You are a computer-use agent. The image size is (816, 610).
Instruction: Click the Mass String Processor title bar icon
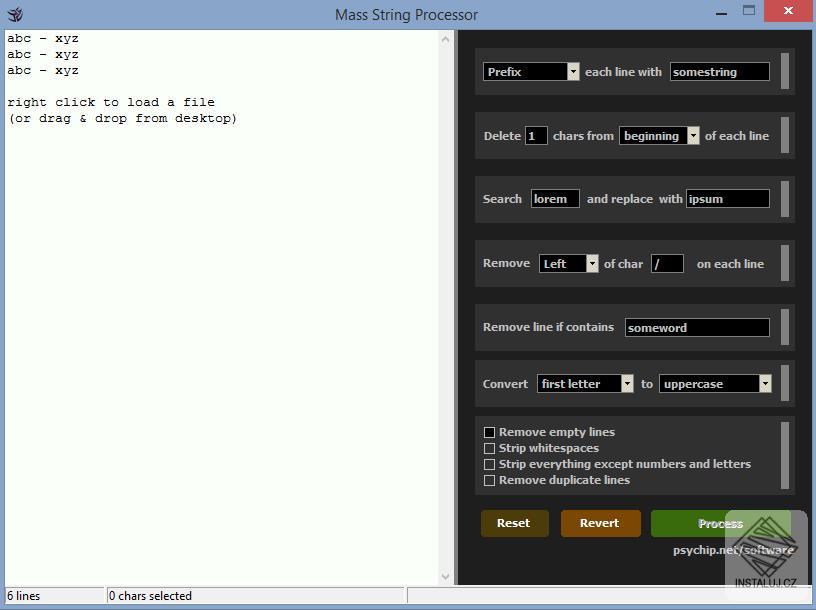[x=14, y=14]
